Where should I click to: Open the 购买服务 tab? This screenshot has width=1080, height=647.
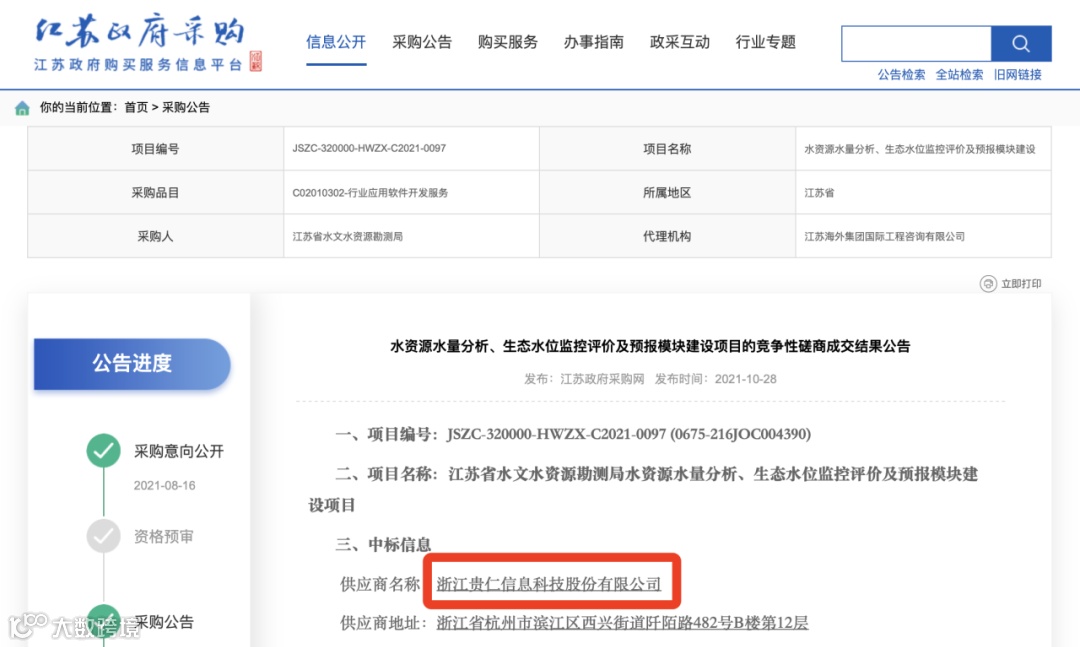pos(508,42)
